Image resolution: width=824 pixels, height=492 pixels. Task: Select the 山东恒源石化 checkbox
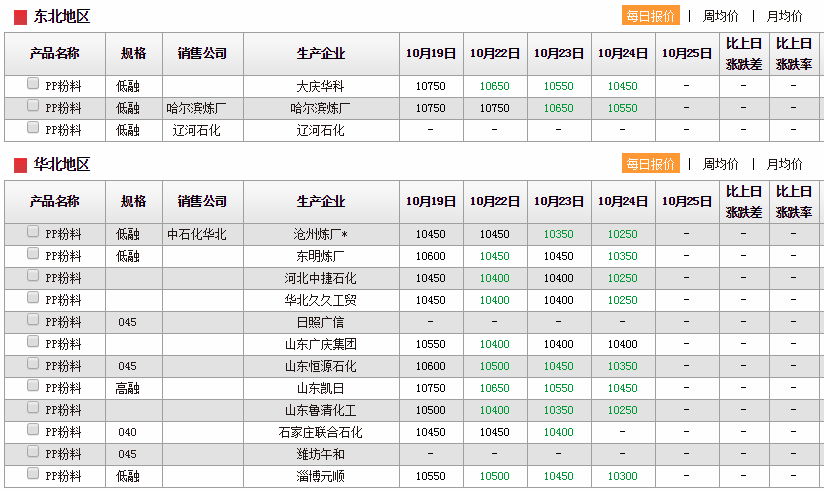[x=33, y=363]
